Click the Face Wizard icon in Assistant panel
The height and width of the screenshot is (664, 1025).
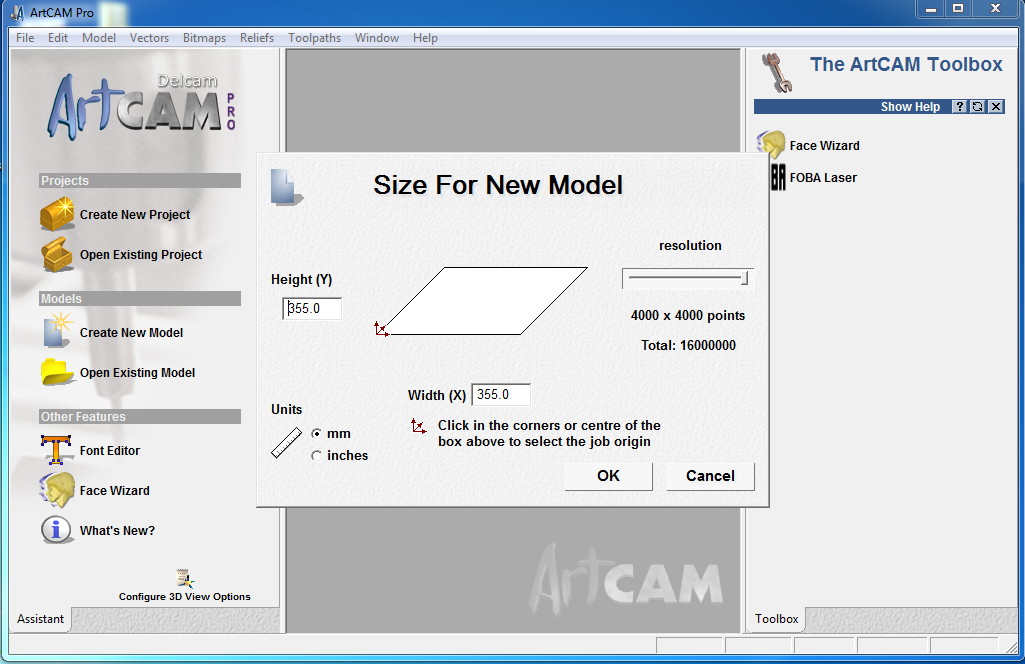click(58, 491)
